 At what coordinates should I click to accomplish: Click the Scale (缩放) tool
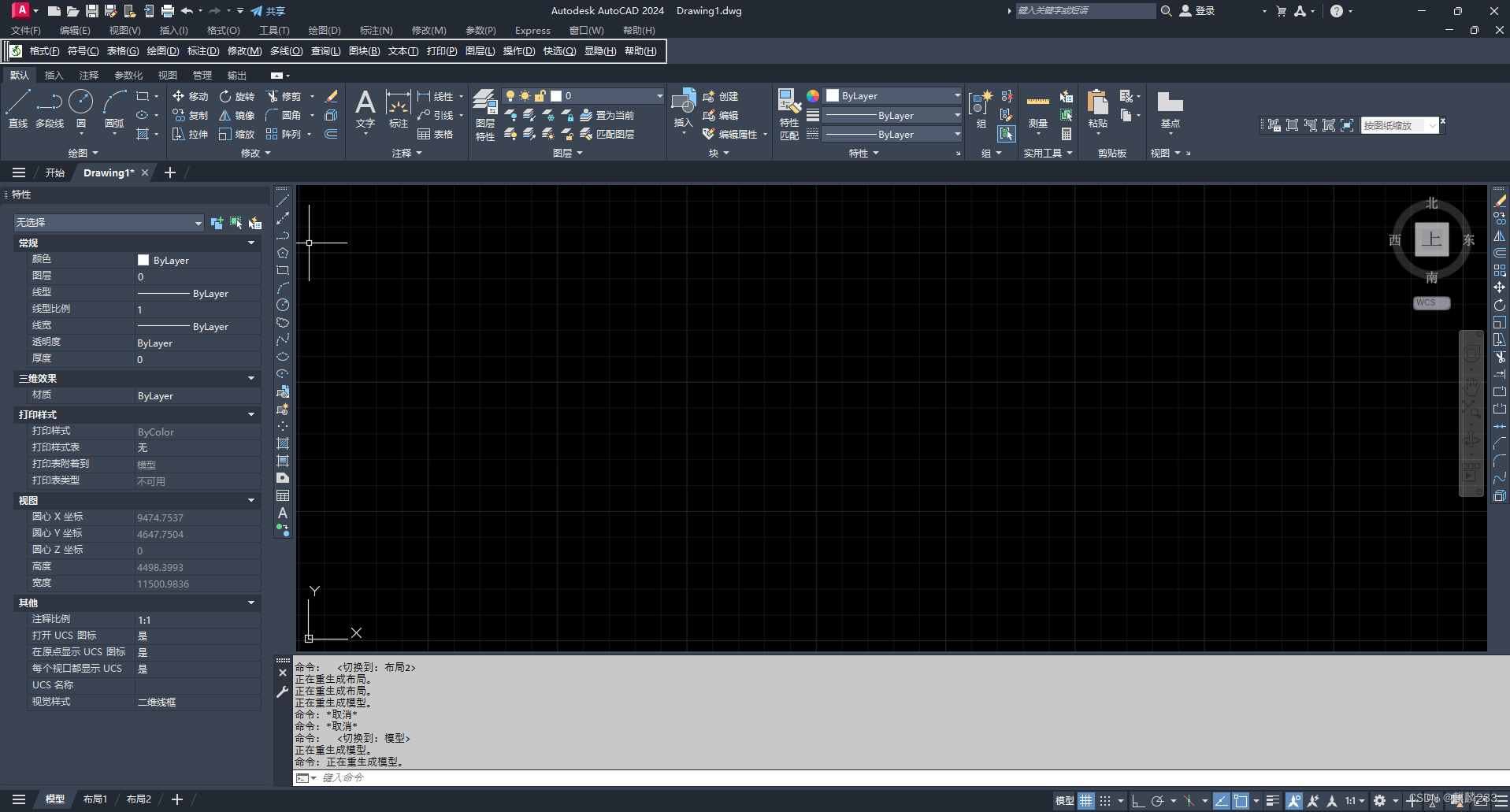237,134
